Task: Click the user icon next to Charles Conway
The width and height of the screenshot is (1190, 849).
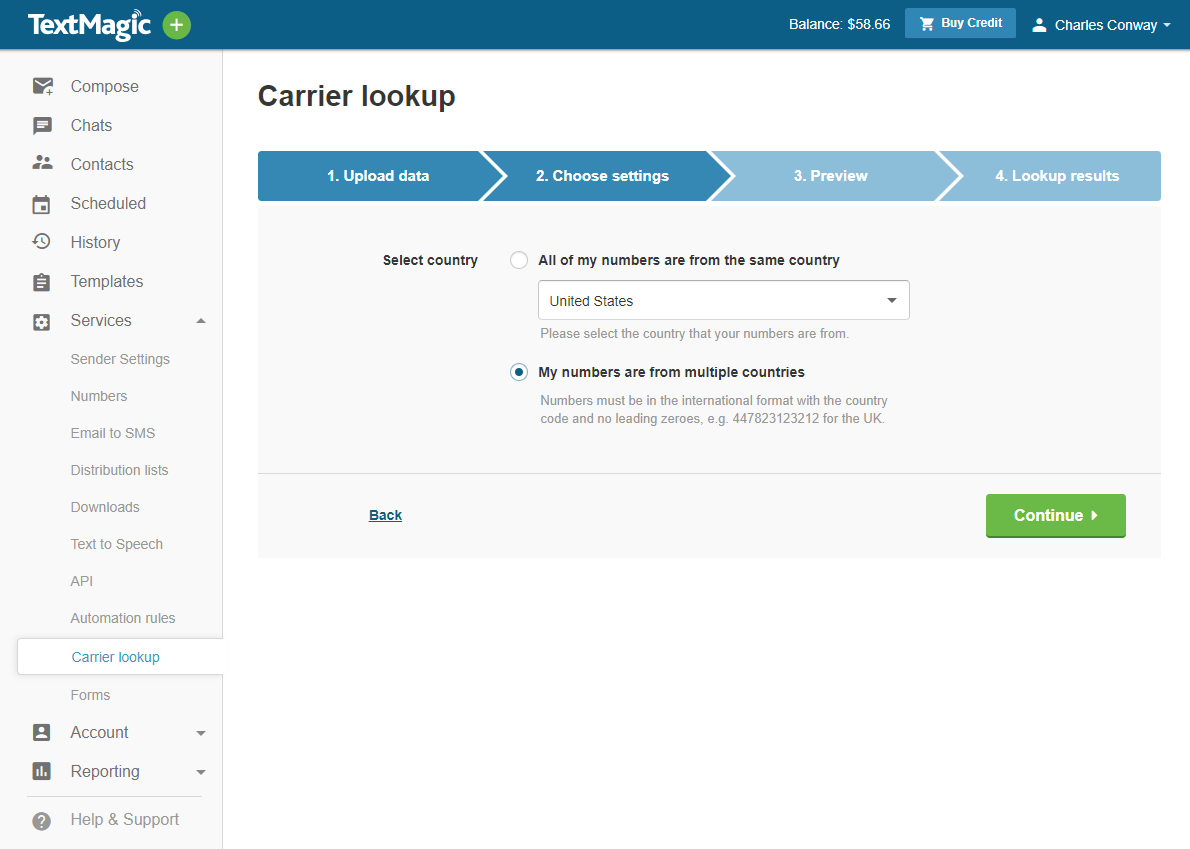Action: point(1038,25)
